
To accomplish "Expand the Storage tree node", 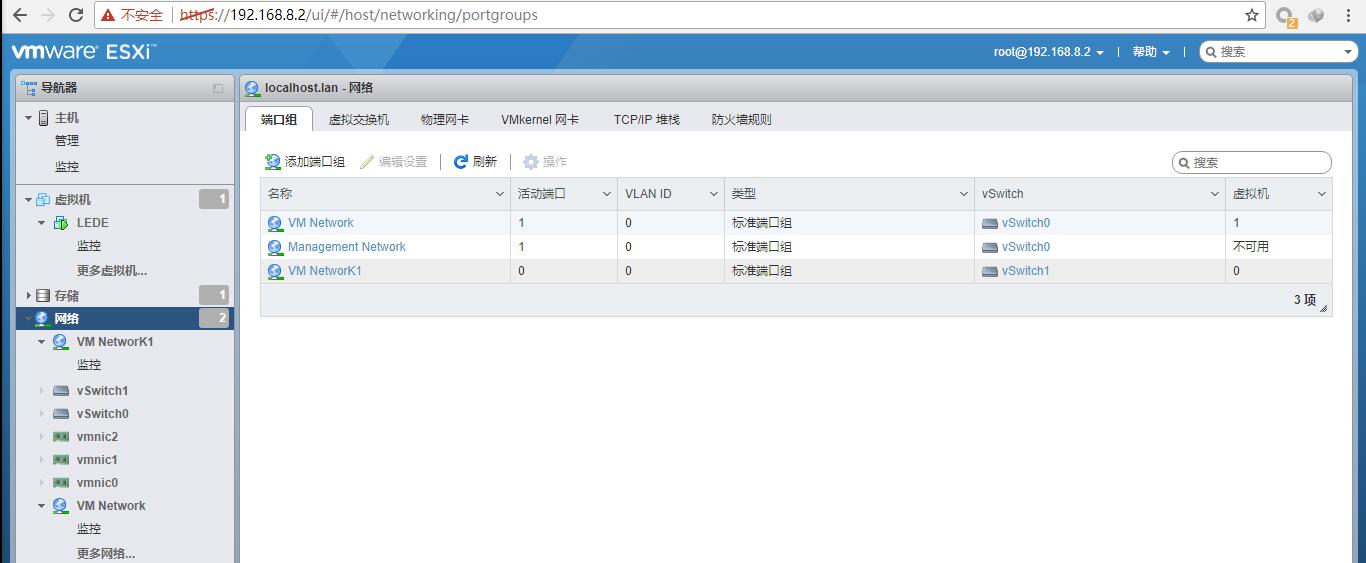I will pyautogui.click(x=28, y=296).
